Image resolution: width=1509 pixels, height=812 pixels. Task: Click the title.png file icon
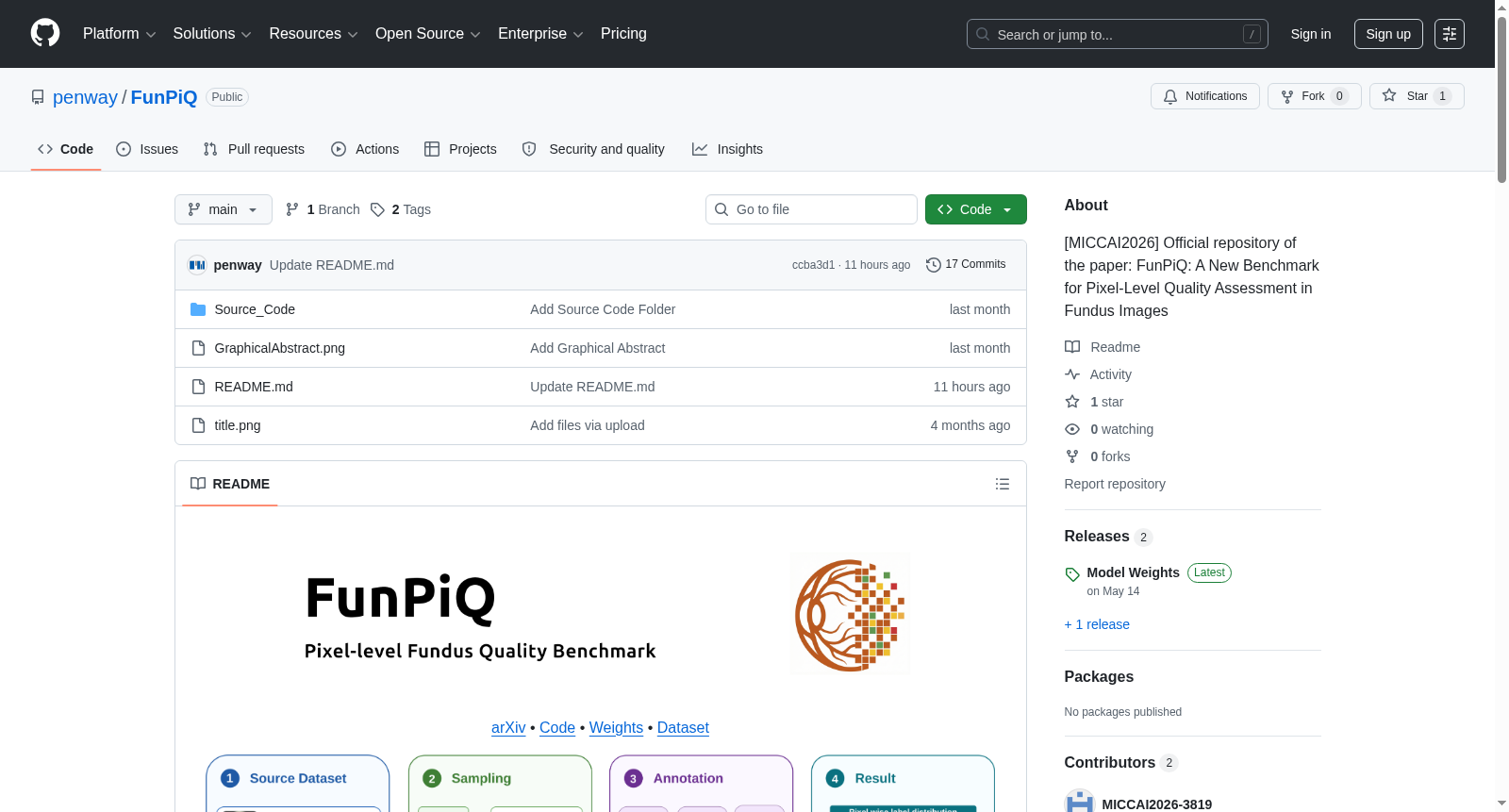(x=198, y=425)
